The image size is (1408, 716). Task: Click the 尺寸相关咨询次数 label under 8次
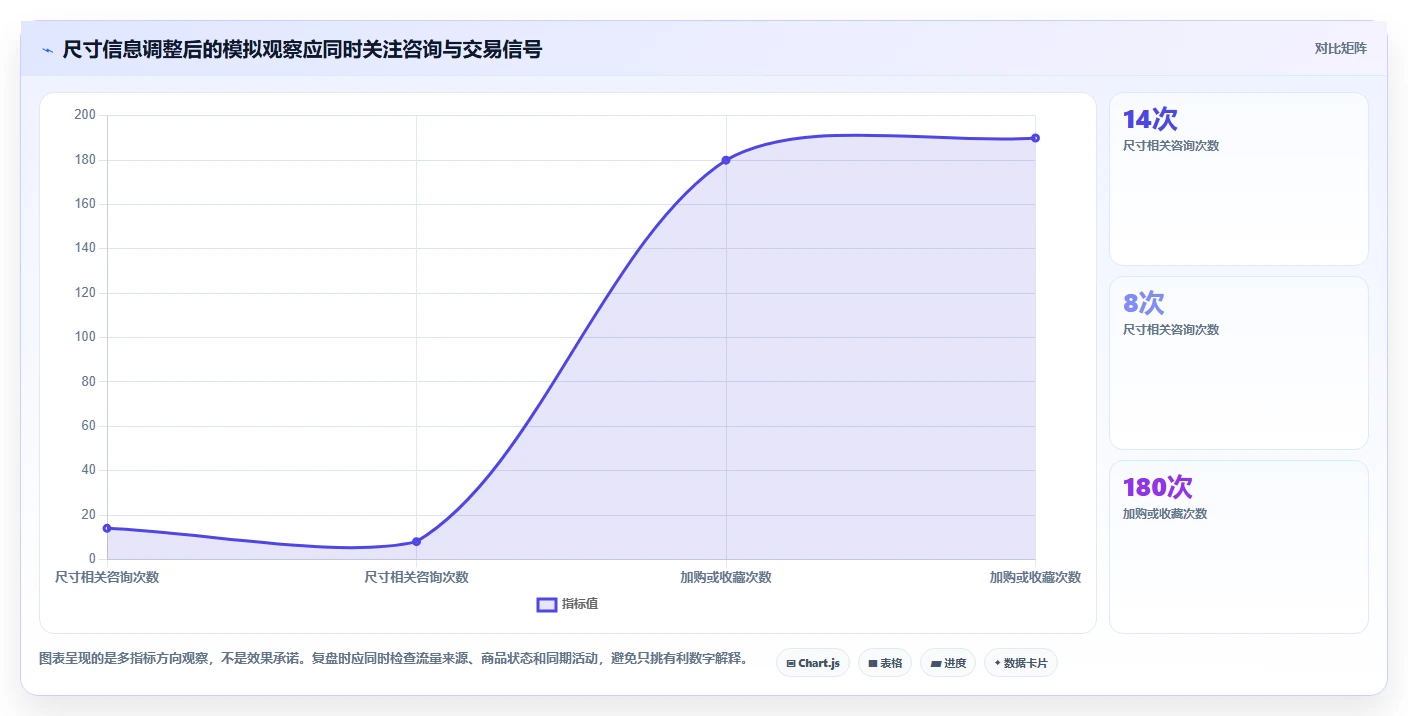pyautogui.click(x=1171, y=330)
